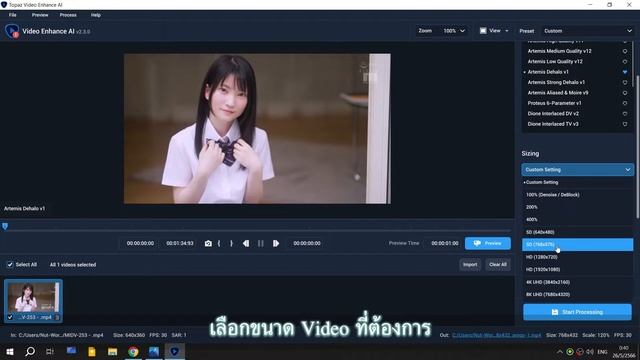Select Artemis Low Quality v12 model

click(x=555, y=62)
